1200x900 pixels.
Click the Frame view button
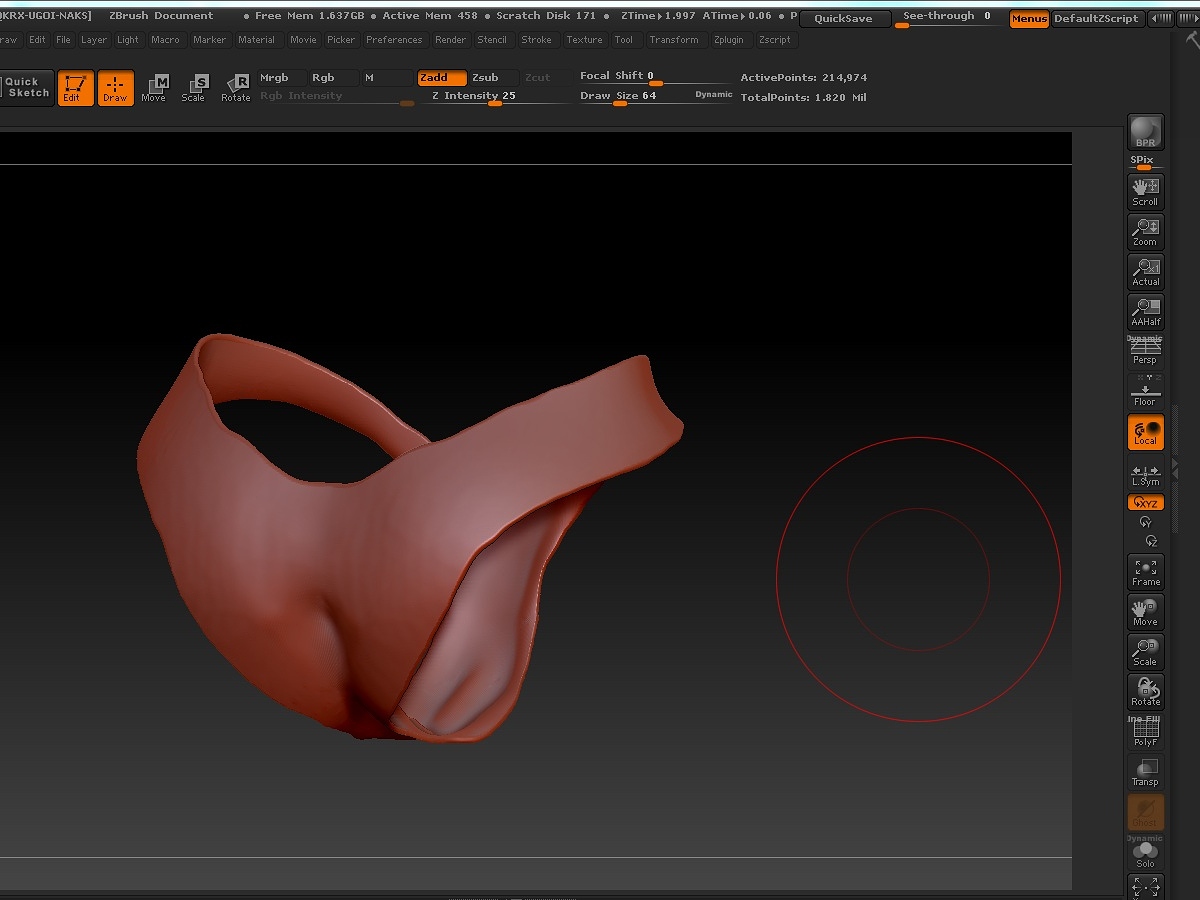pos(1145,572)
